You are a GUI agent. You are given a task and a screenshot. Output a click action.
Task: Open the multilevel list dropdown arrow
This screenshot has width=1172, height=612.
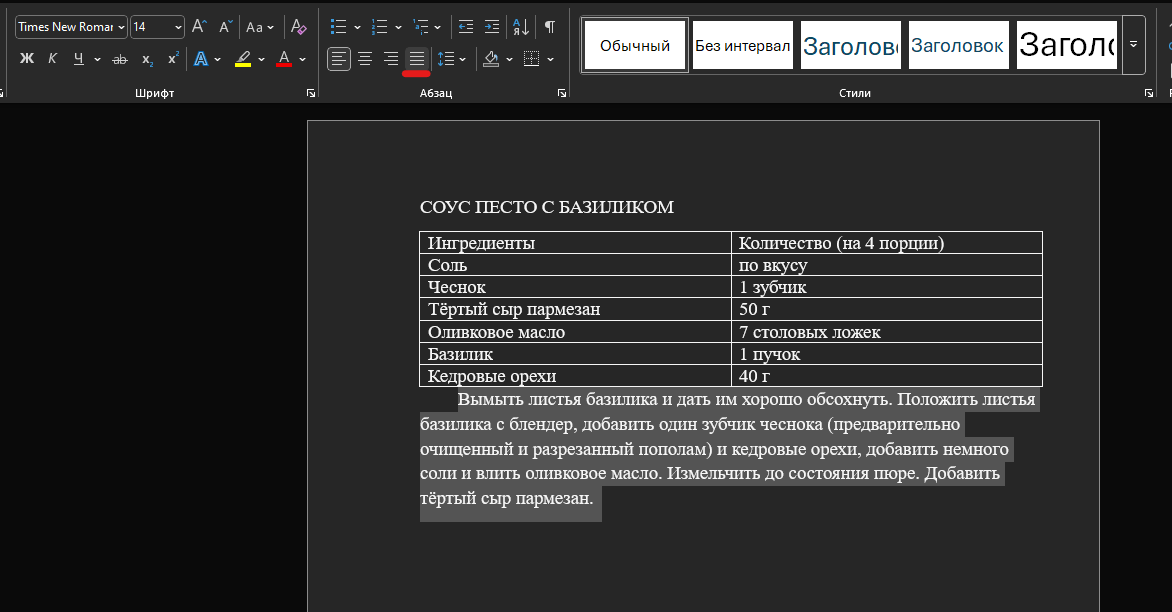(x=437, y=28)
